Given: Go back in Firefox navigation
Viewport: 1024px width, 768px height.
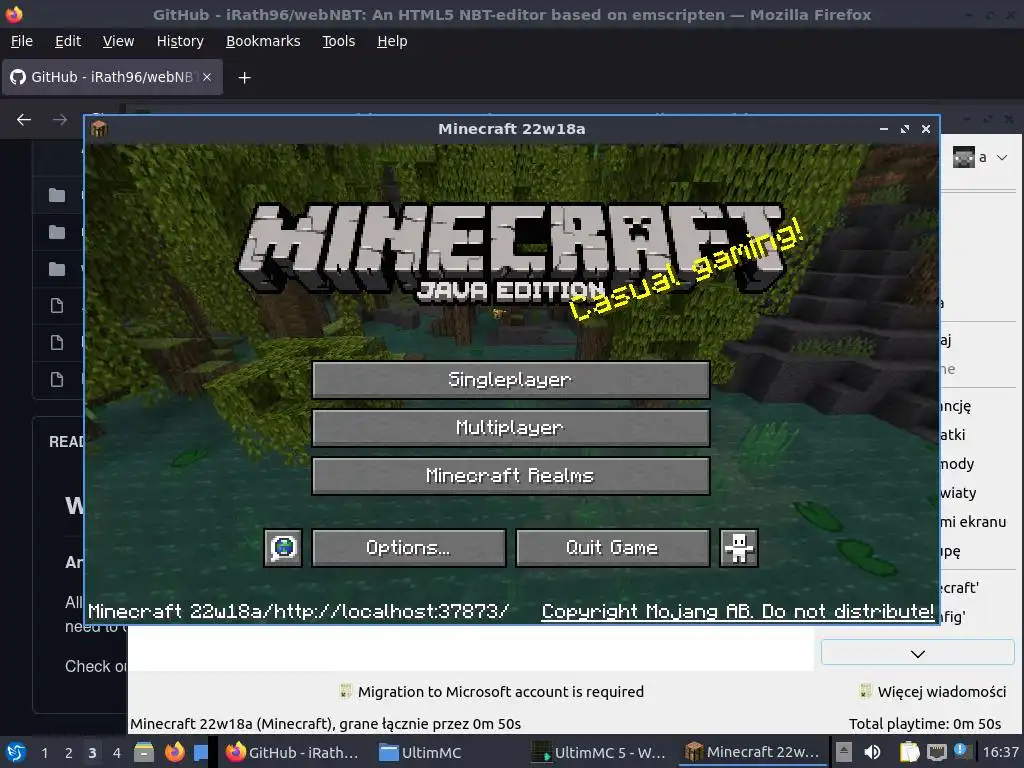Looking at the screenshot, I should [24, 120].
